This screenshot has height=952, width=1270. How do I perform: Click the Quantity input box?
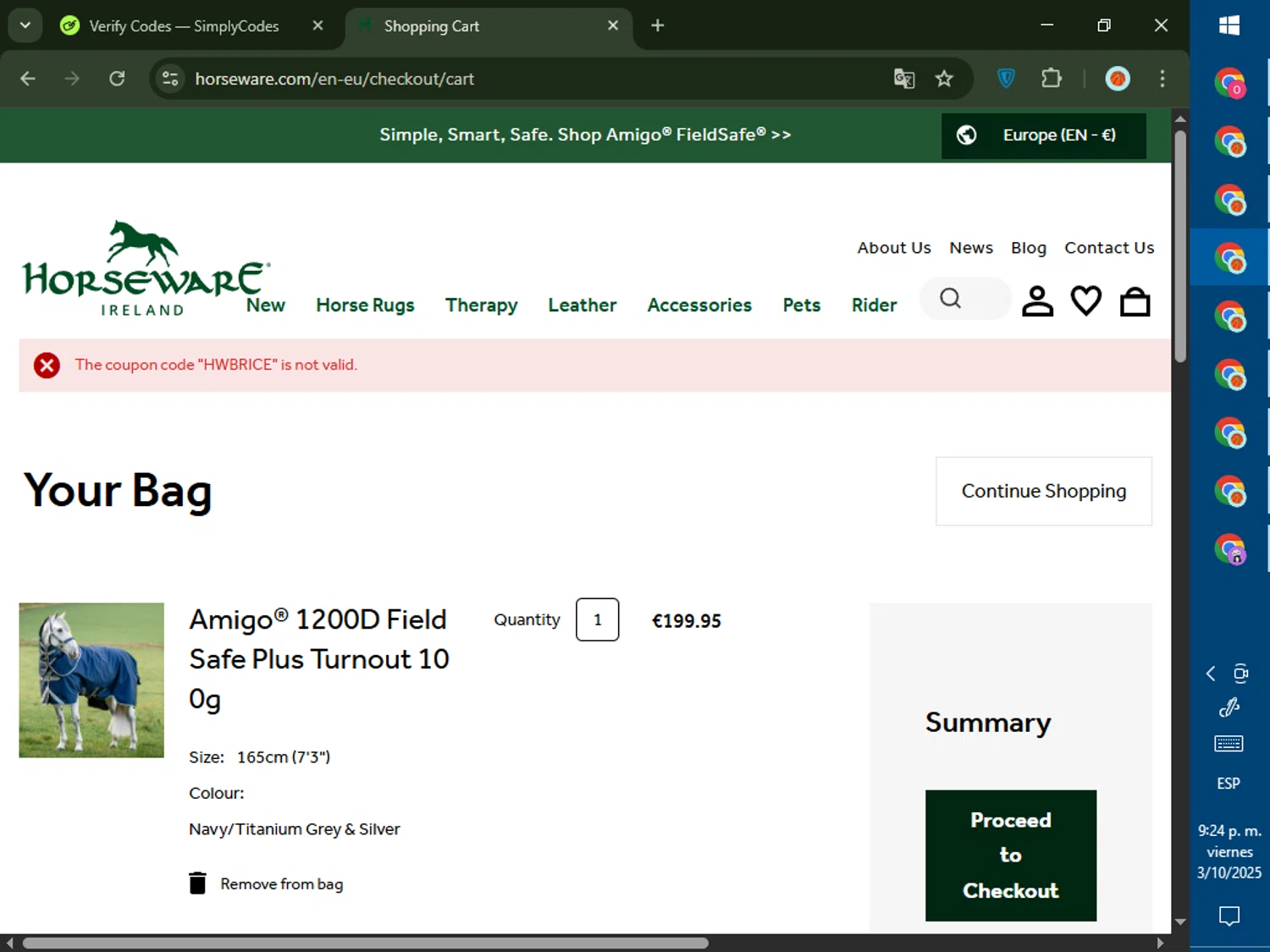pyautogui.click(x=598, y=619)
